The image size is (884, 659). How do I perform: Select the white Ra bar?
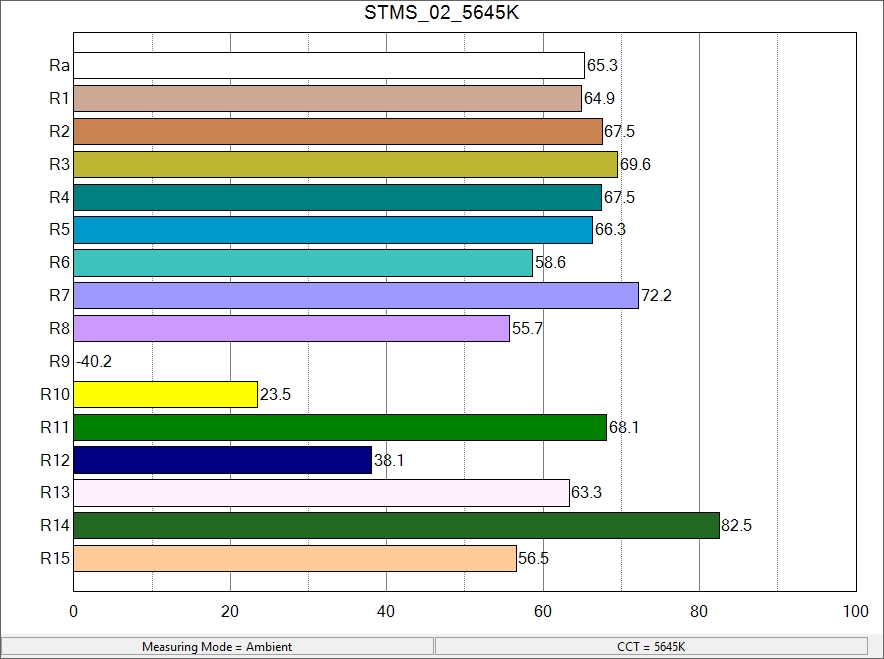[x=329, y=65]
